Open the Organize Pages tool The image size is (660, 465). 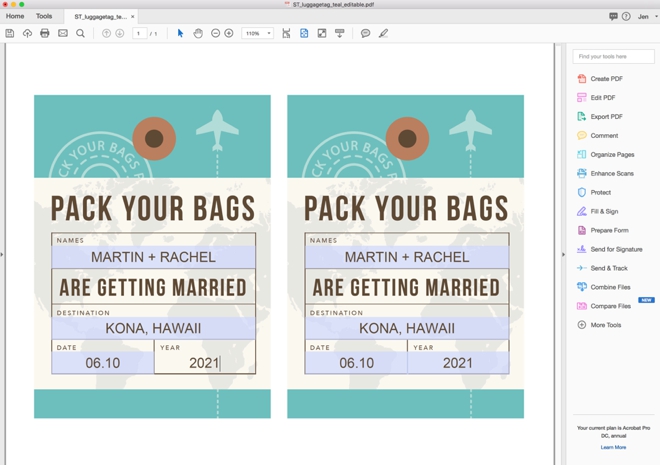pyautogui.click(x=612, y=155)
